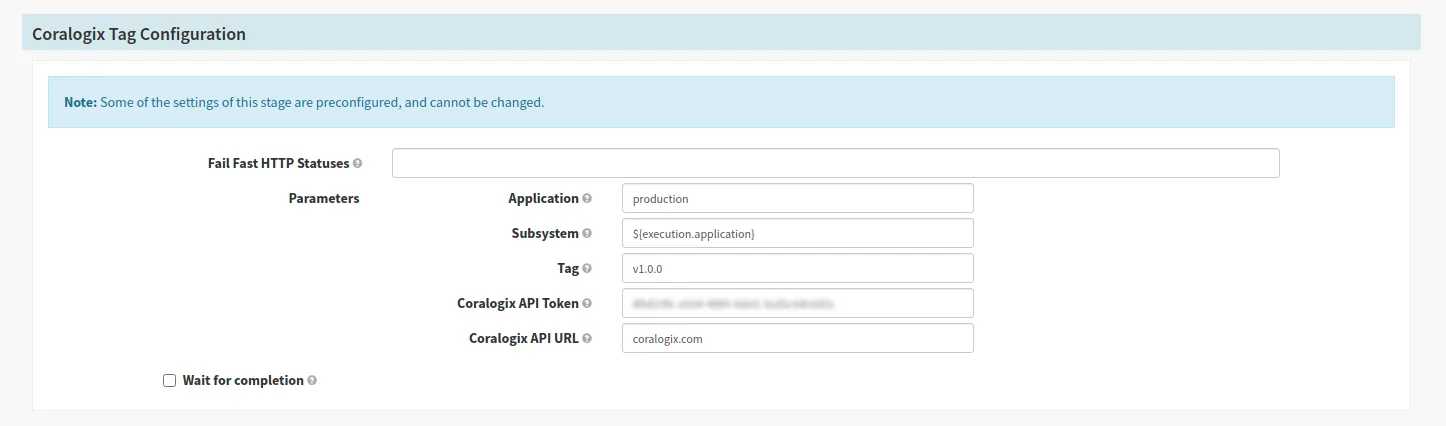Click help icon beside Wait for completion
The image size is (1446, 426).
(312, 381)
